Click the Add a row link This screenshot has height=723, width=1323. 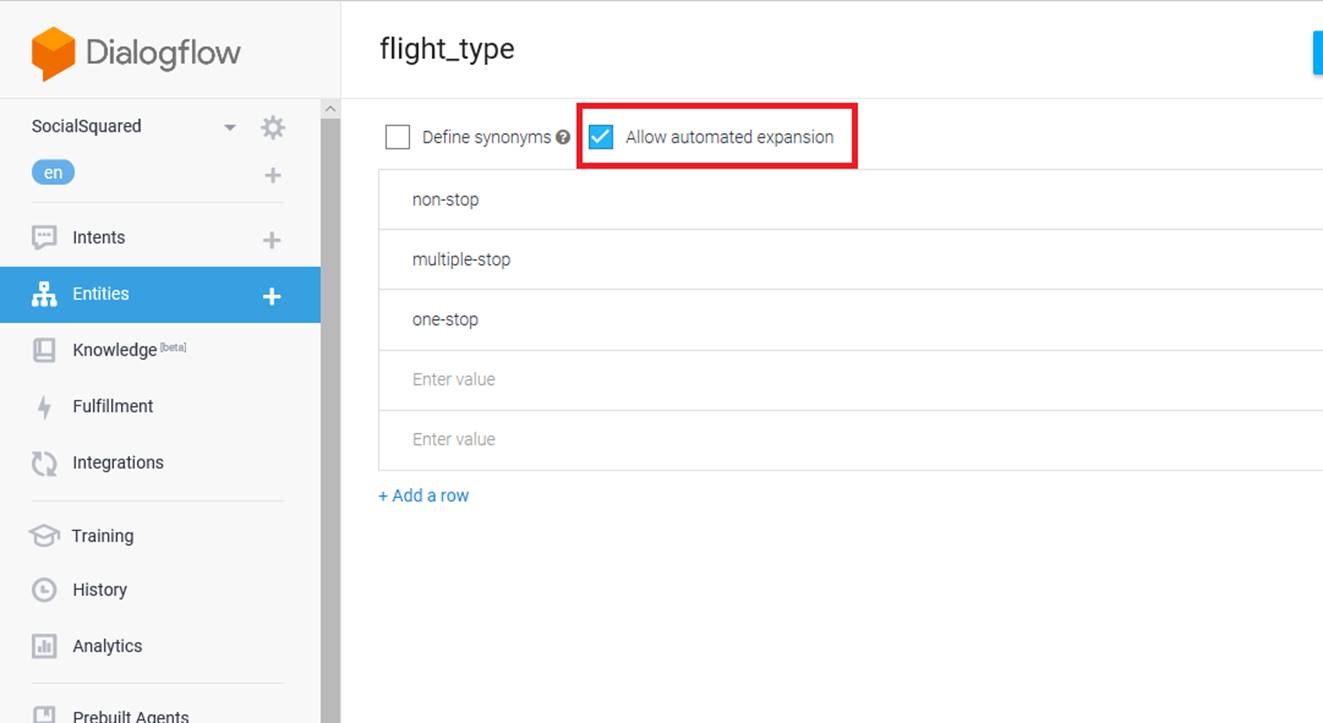click(424, 496)
